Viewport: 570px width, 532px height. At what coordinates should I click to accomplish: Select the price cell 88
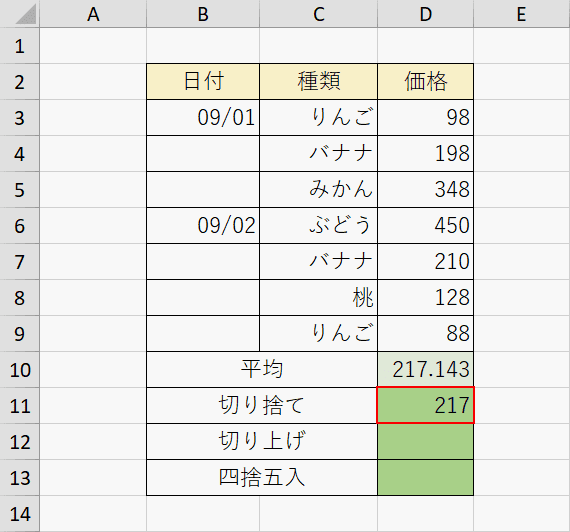425,334
